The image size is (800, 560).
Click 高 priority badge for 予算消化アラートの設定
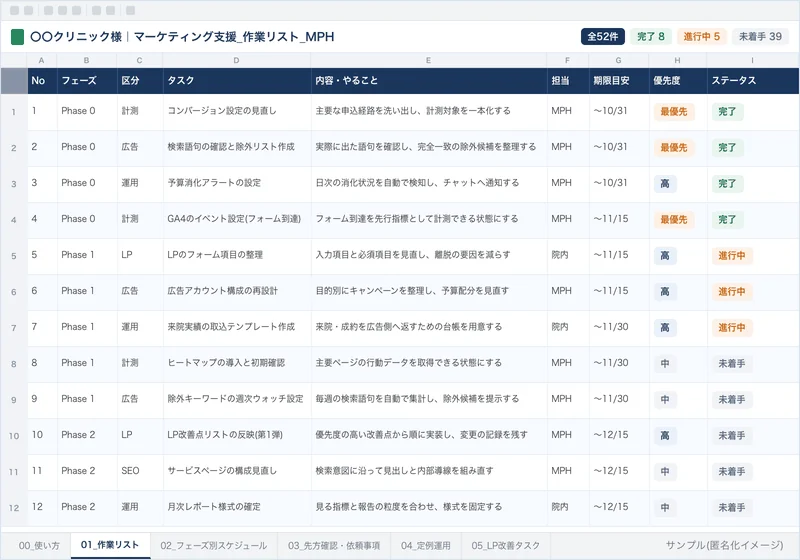(665, 184)
